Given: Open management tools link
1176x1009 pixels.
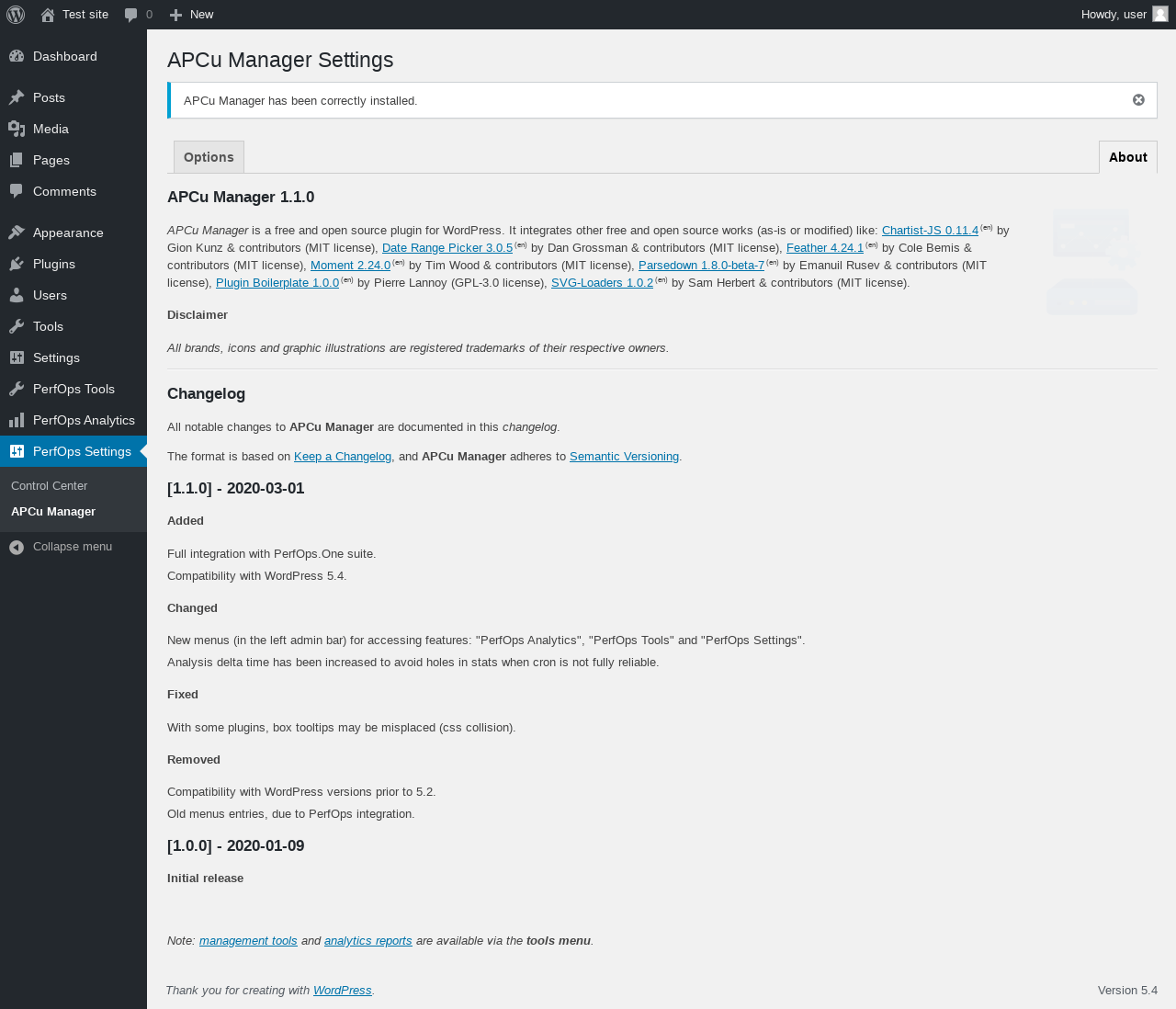Looking at the screenshot, I should [248, 941].
